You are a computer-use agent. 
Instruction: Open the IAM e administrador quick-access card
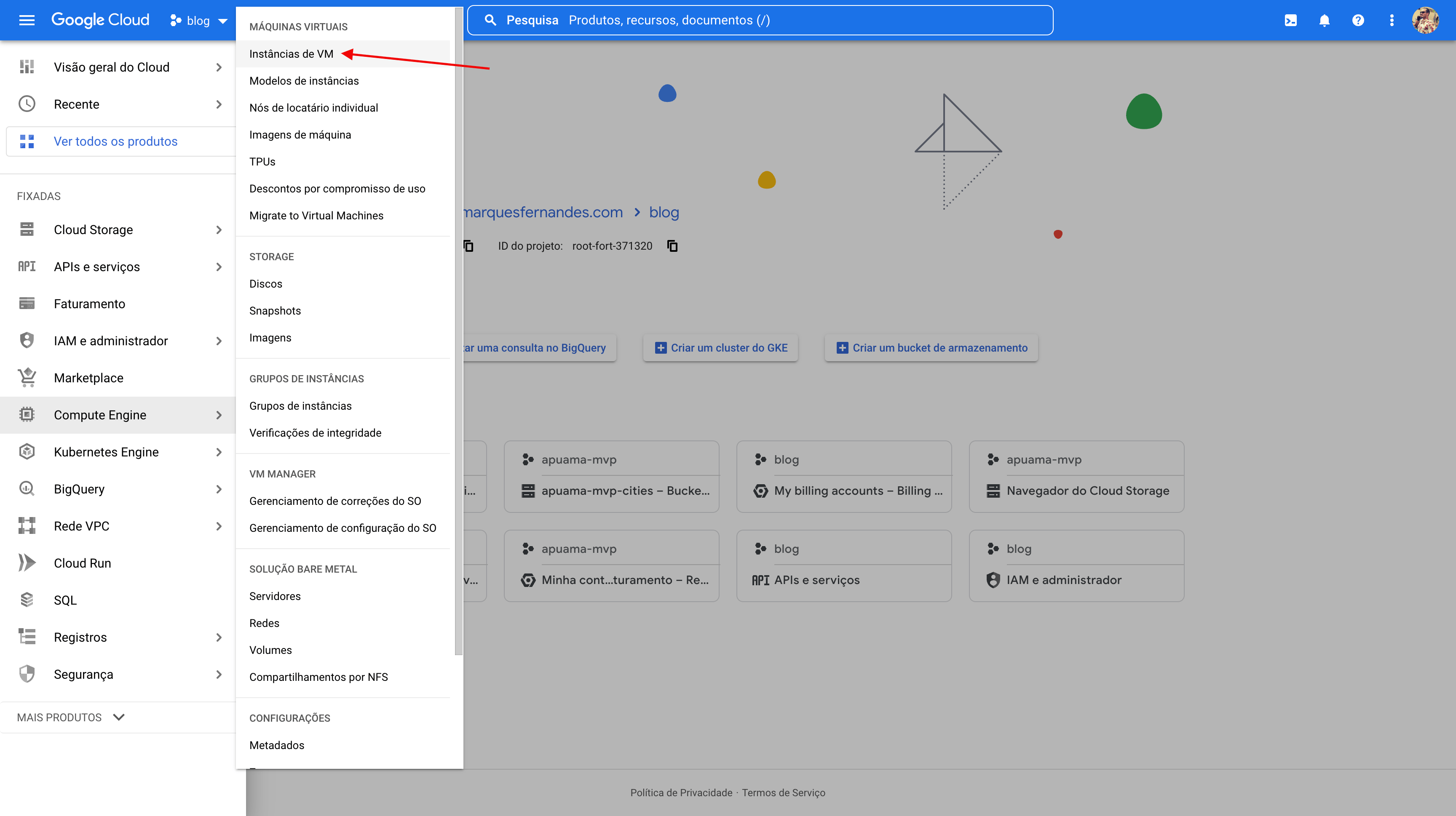[x=1076, y=566]
